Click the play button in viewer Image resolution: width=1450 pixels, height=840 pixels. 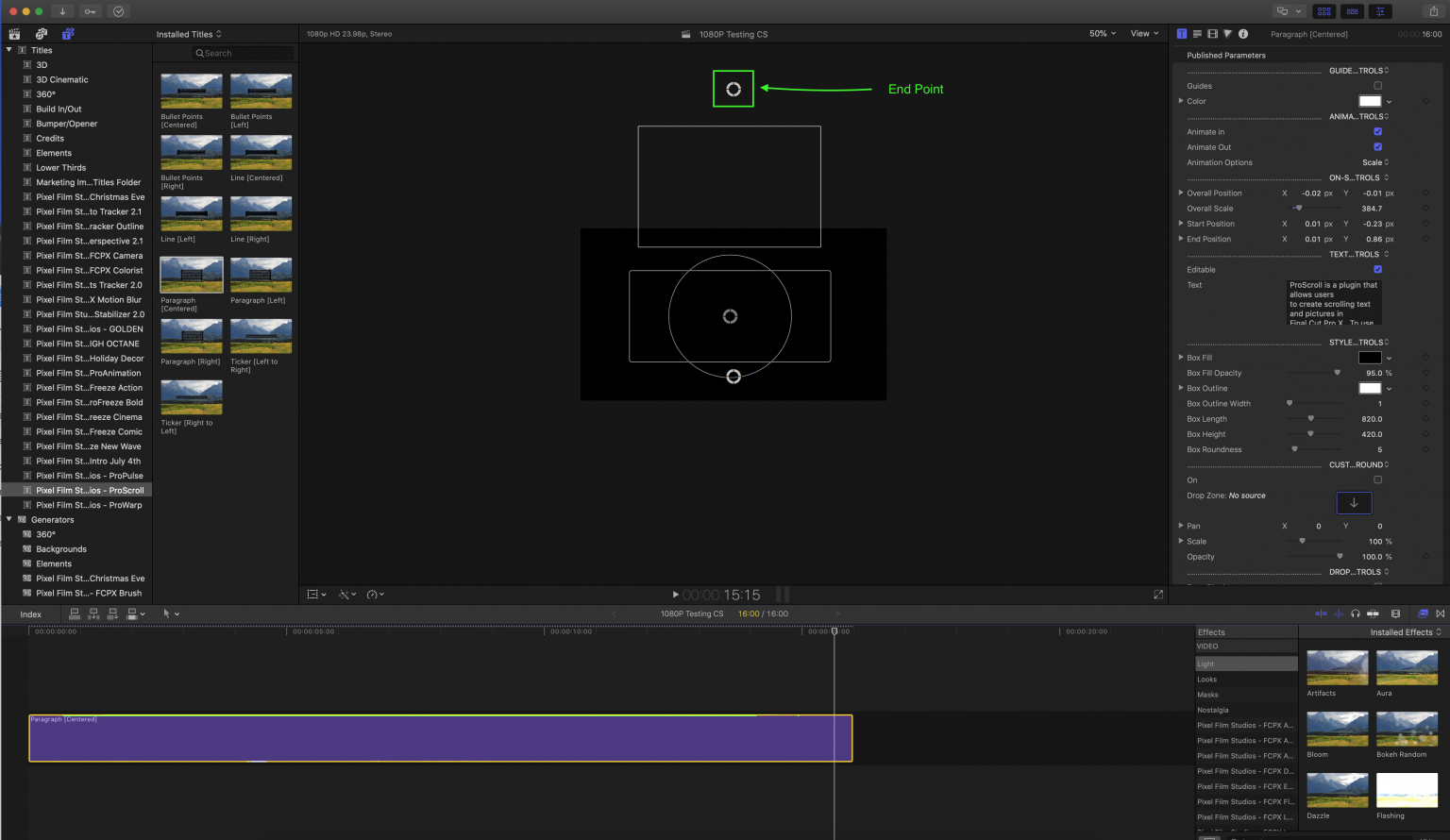coord(675,595)
